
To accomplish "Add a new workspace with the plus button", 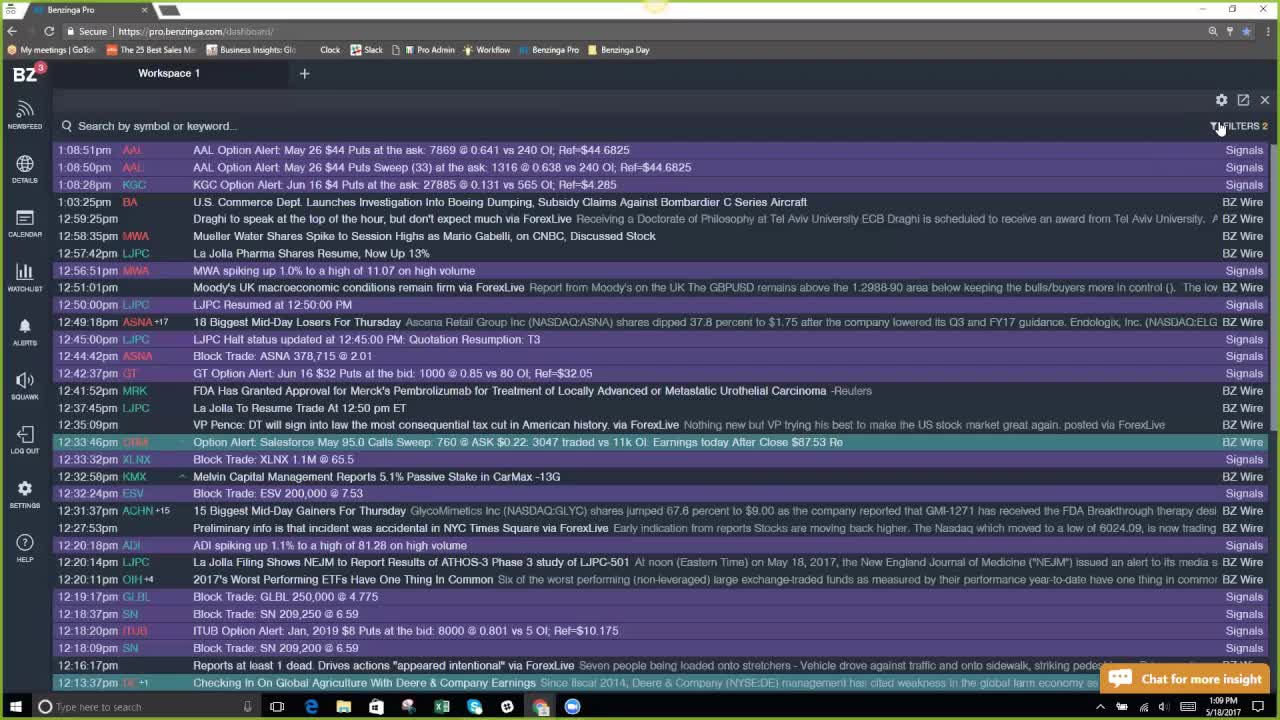I will point(305,73).
